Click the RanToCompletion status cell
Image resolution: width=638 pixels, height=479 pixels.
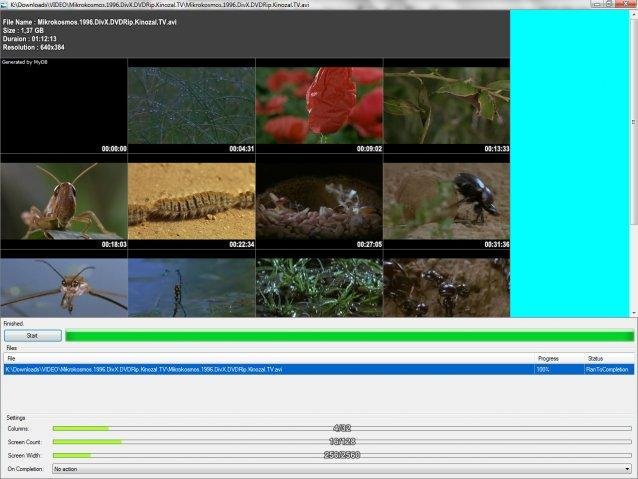tap(609, 370)
